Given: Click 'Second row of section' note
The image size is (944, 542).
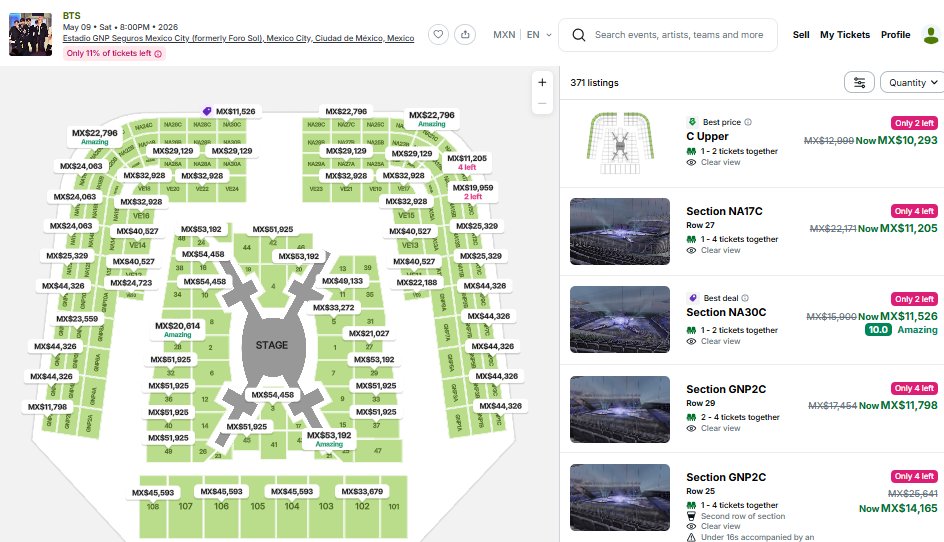Looking at the screenshot, I should [743, 516].
